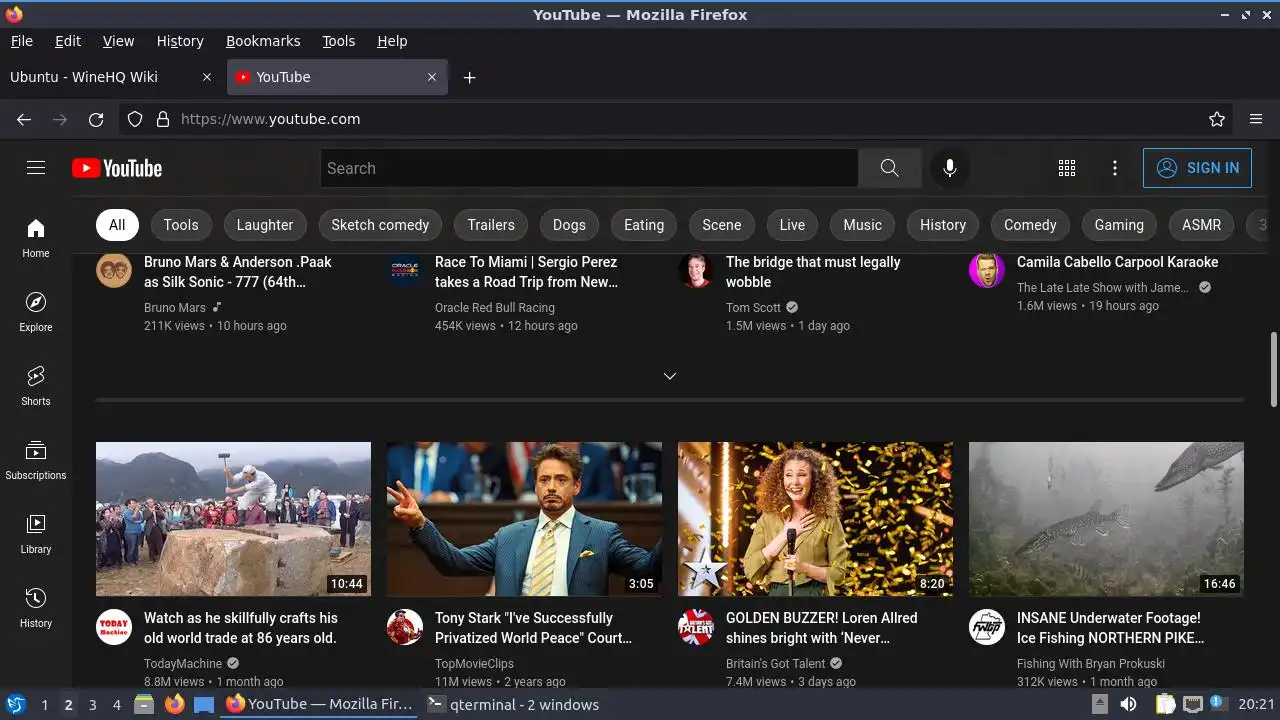Screen dimensions: 1280x720
Task: Click Firefox back arrow
Action: 24,119
